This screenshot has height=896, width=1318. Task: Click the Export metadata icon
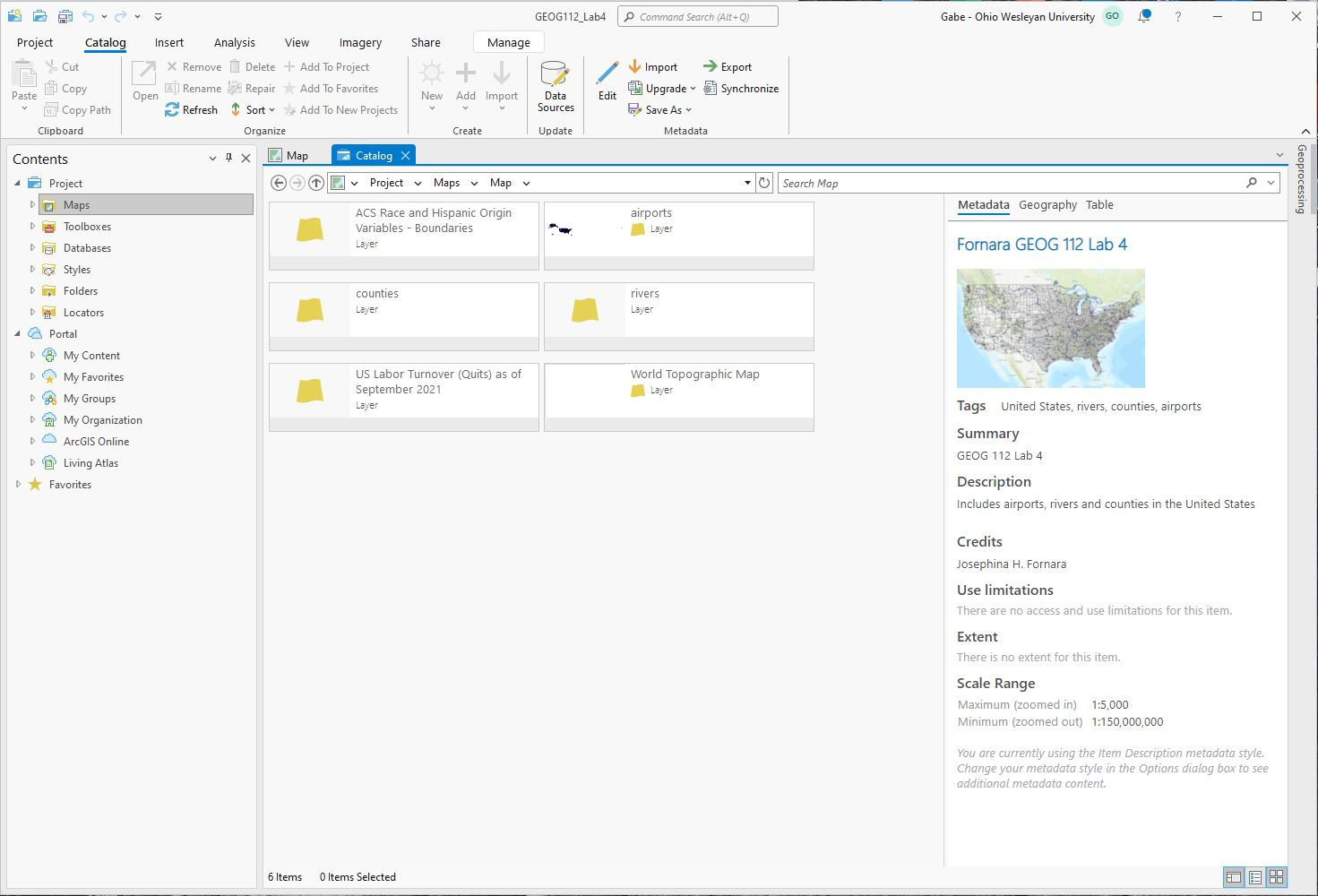[x=709, y=66]
